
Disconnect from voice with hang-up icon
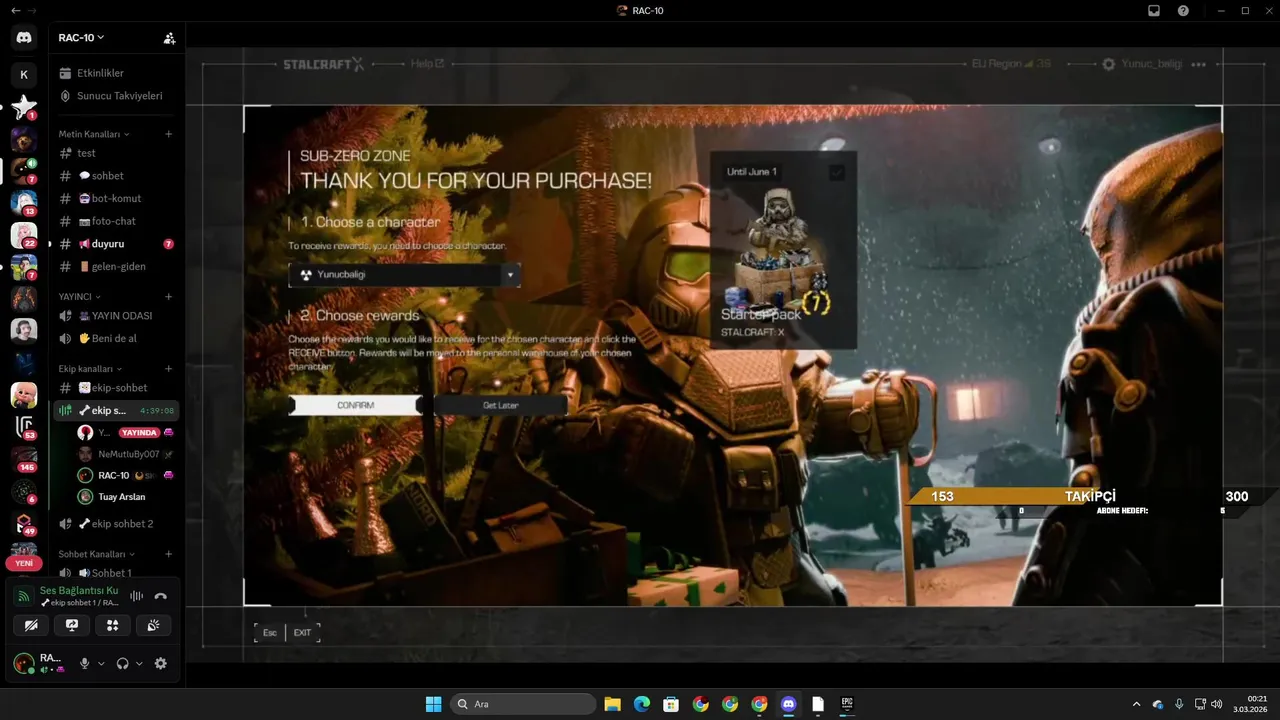pyautogui.click(x=160, y=596)
